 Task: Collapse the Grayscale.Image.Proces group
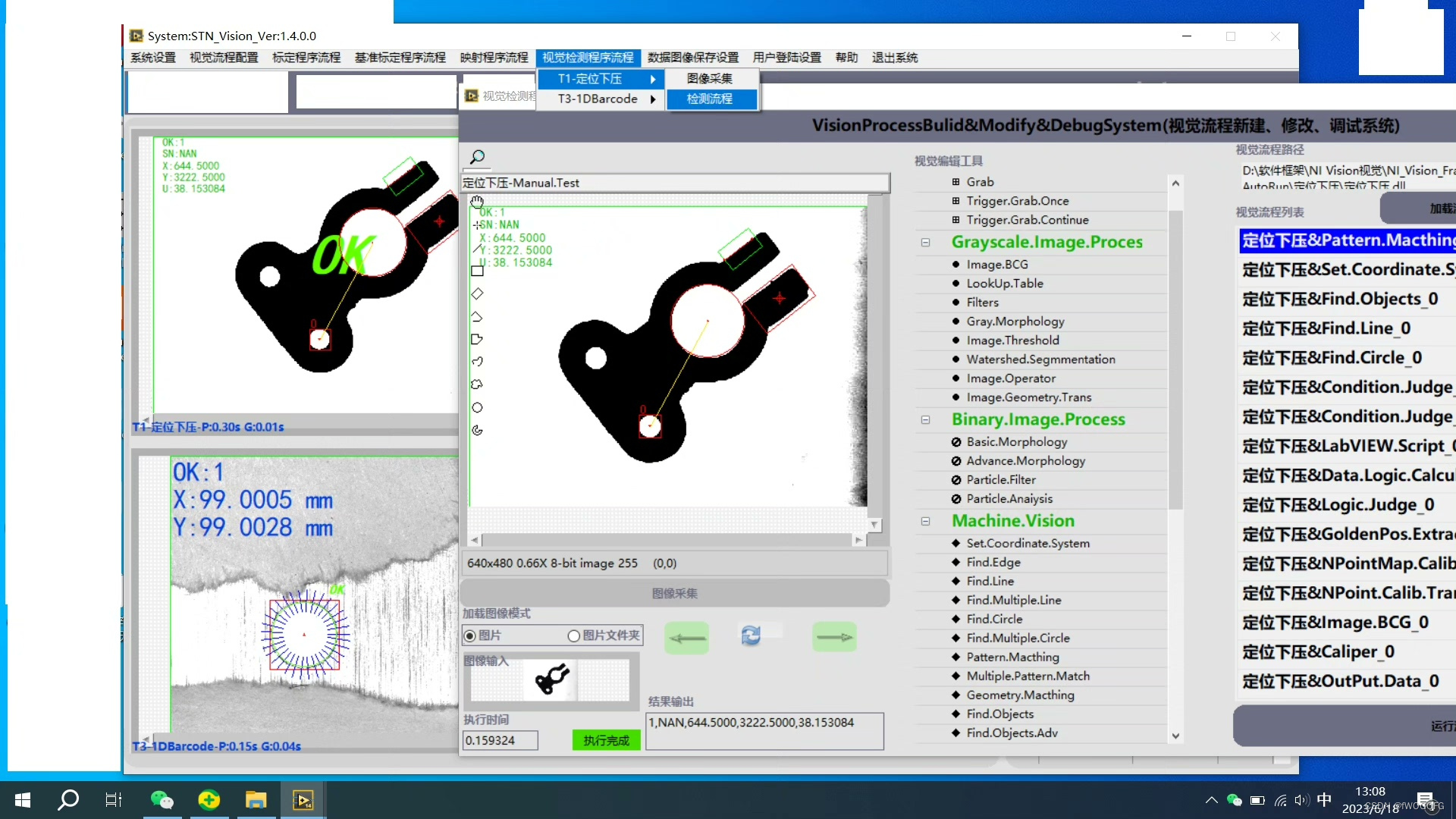(926, 243)
